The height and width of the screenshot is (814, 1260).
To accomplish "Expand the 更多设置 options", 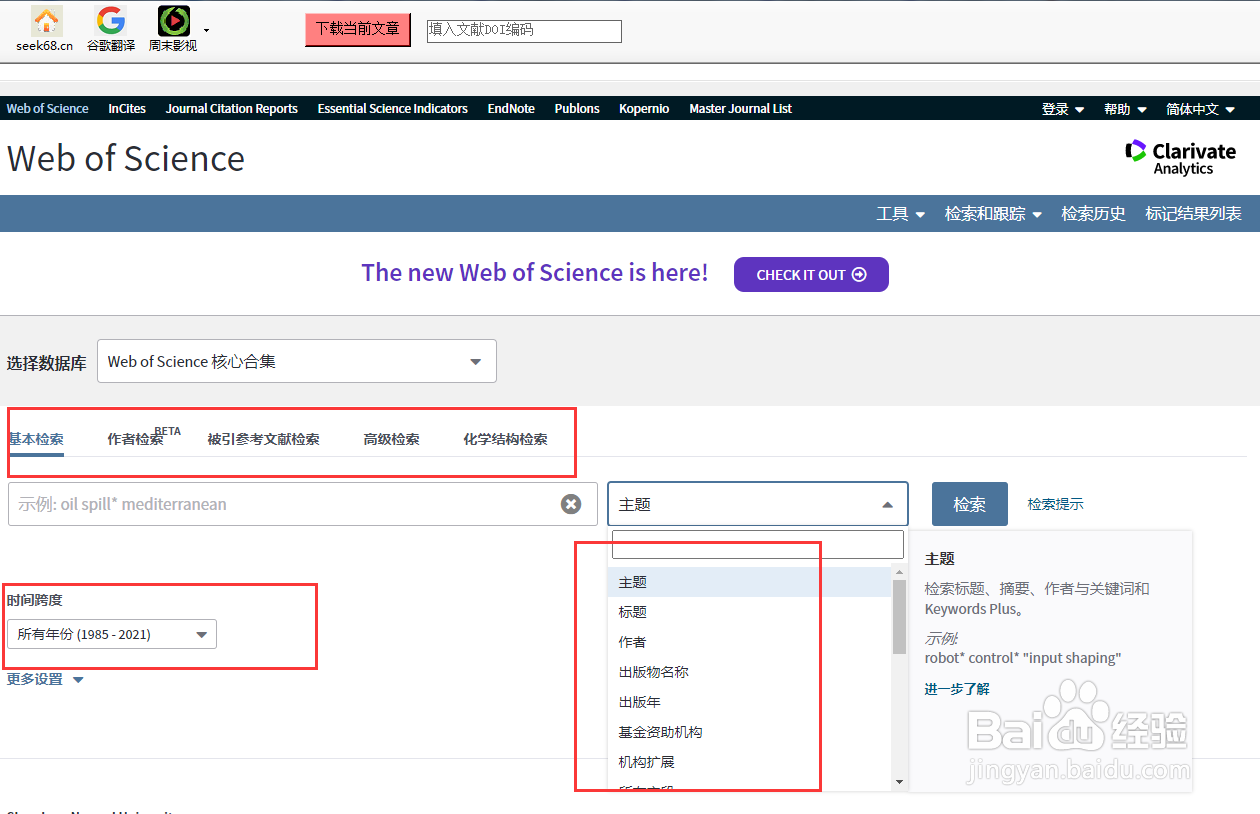I will tap(45, 678).
